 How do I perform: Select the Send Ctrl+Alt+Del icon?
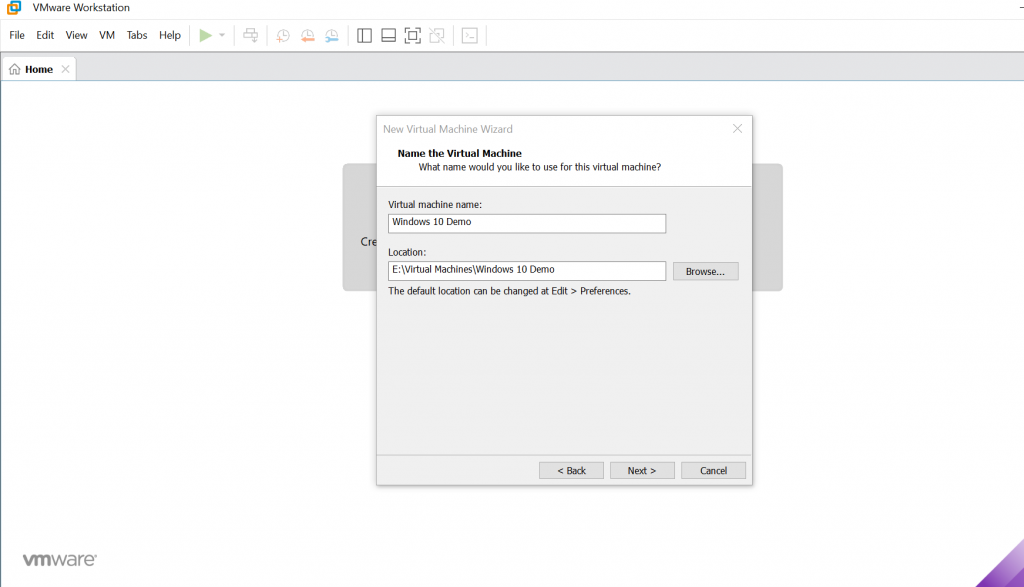(x=250, y=35)
